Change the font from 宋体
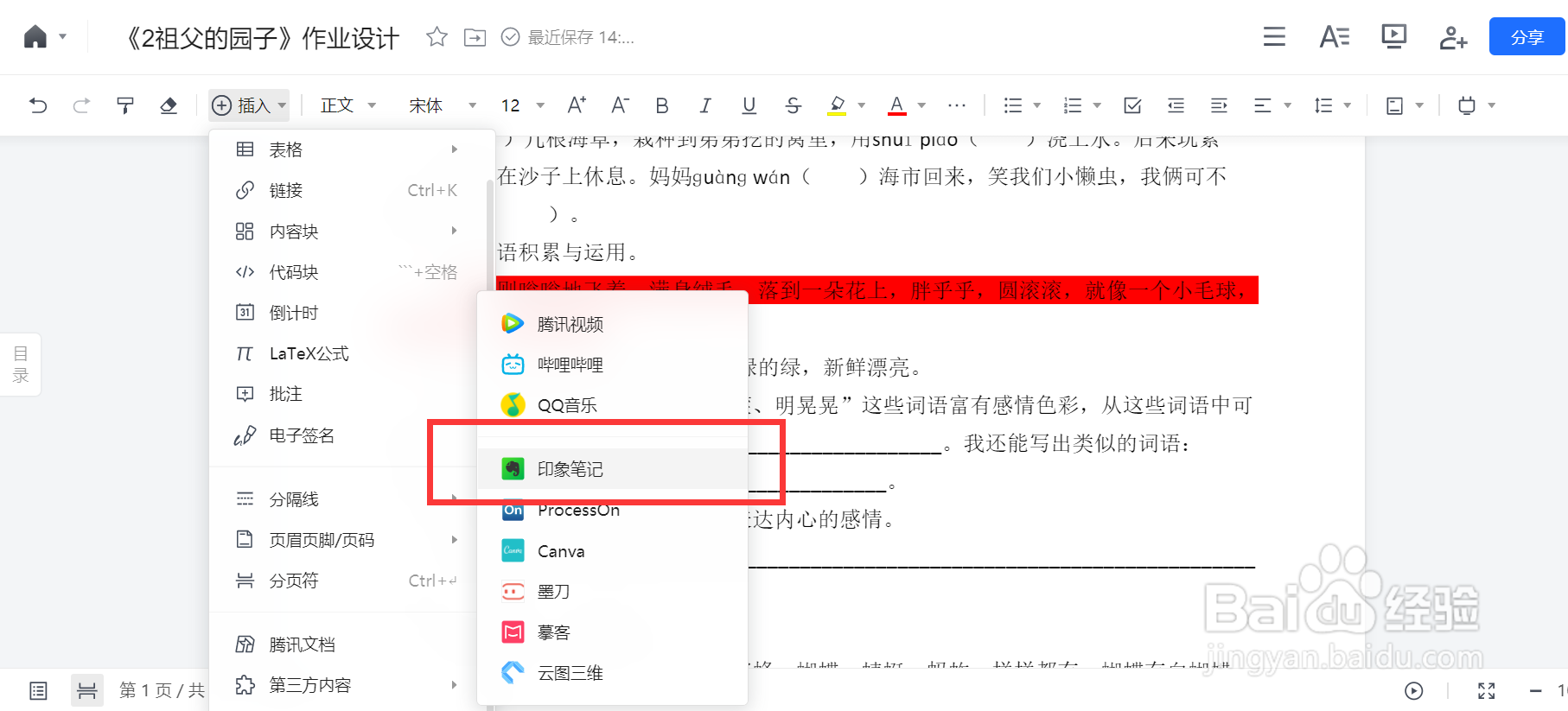1568x711 pixels. coord(442,105)
